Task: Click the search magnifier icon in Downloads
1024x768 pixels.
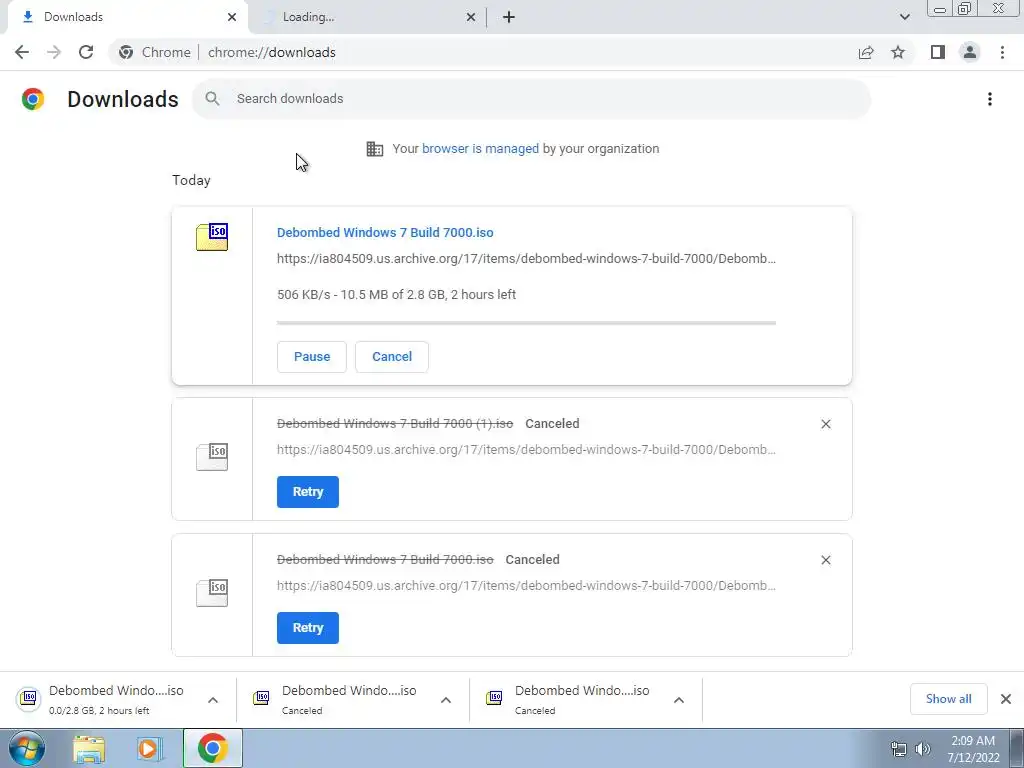Action: (x=212, y=99)
